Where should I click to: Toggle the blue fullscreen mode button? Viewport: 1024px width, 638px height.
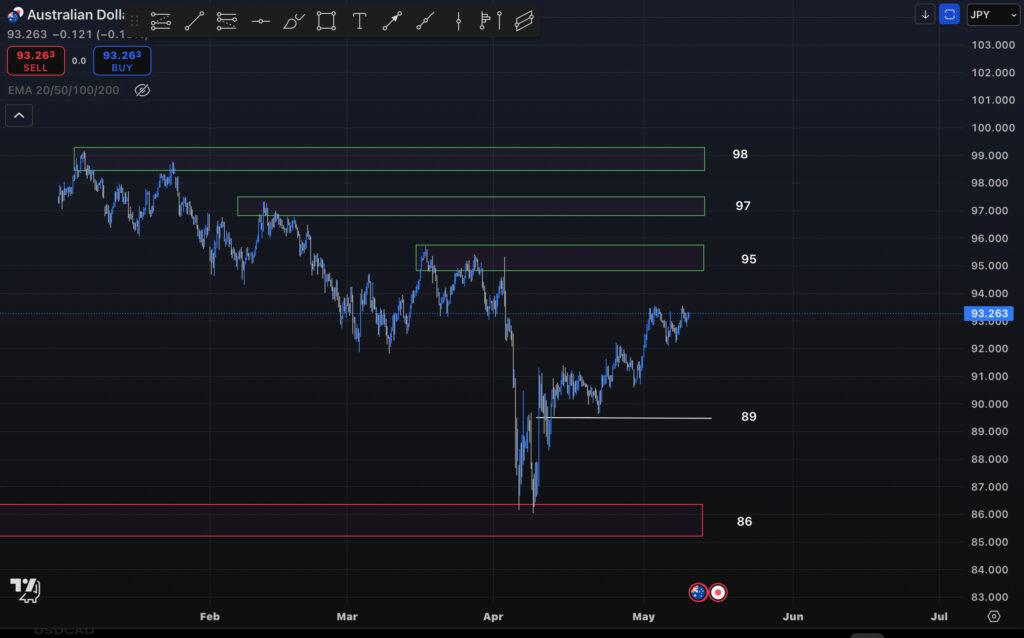948,14
